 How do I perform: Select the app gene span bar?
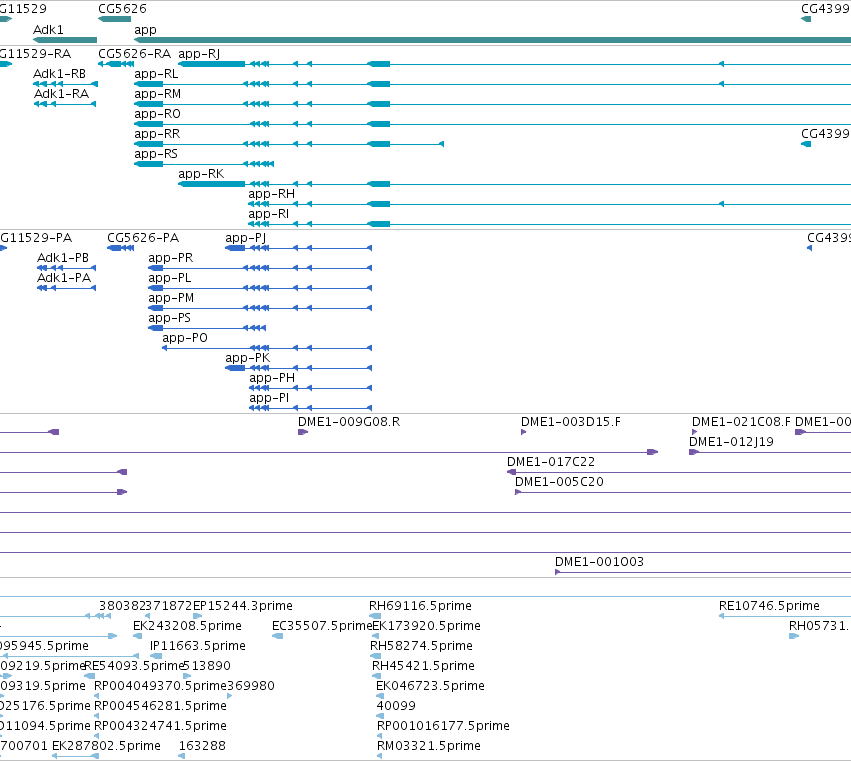tap(492, 40)
